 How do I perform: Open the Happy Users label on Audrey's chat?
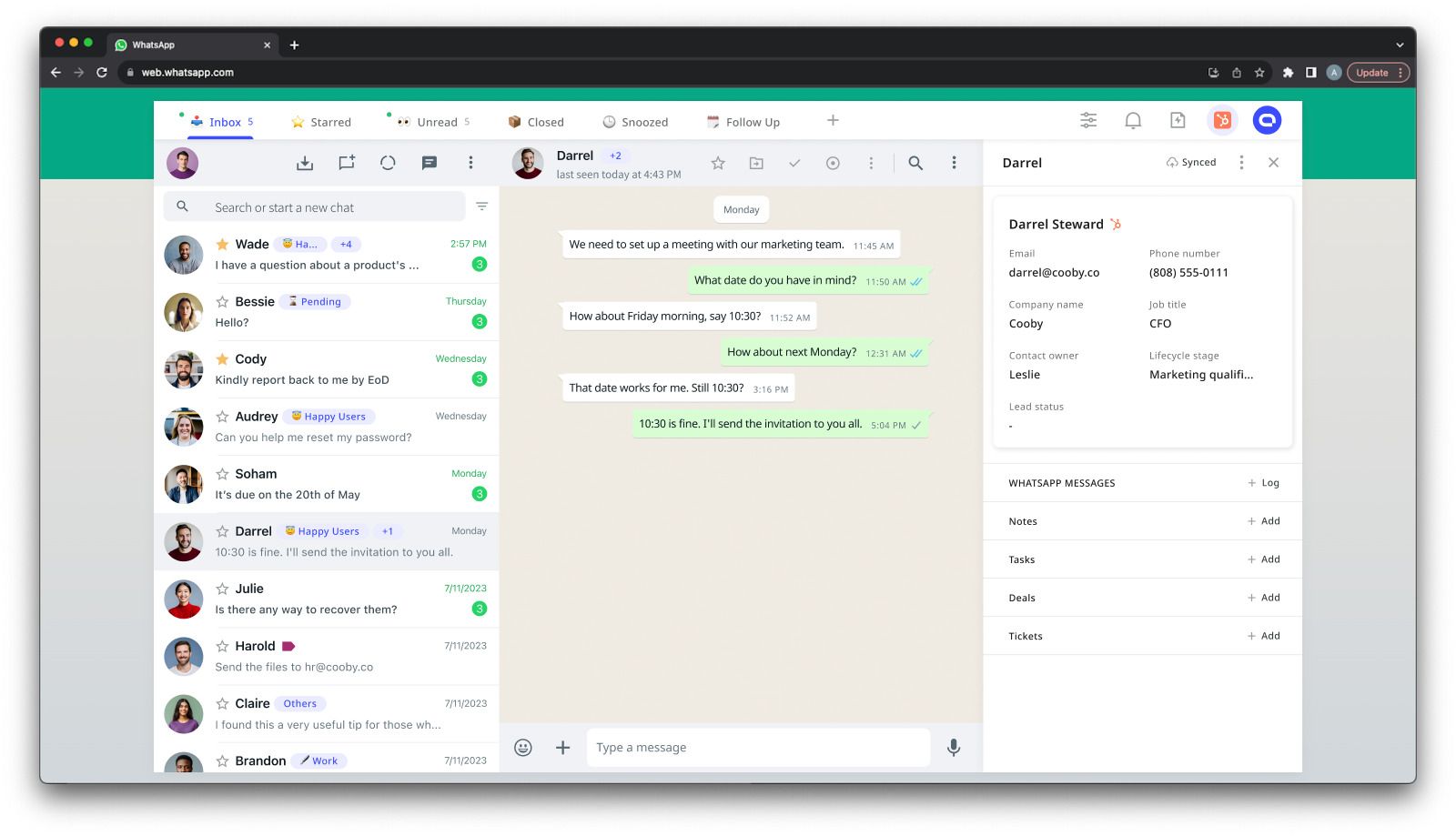click(x=329, y=416)
